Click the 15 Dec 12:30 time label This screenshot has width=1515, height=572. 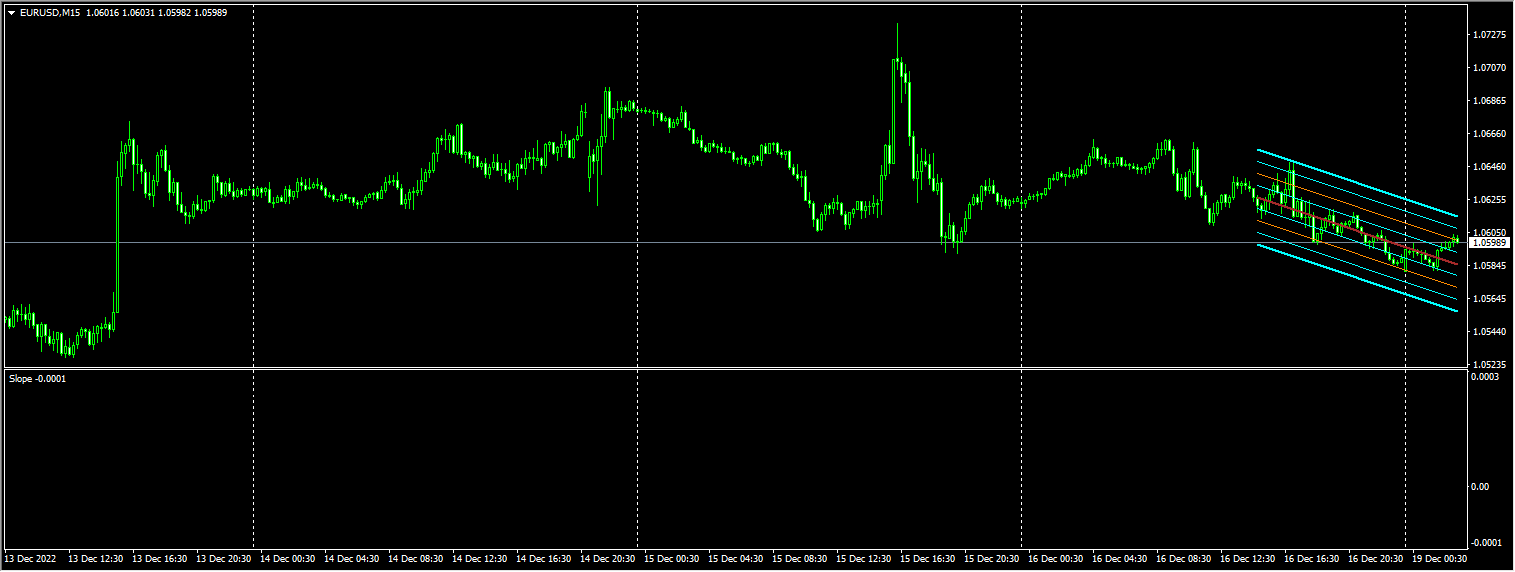(x=864, y=559)
